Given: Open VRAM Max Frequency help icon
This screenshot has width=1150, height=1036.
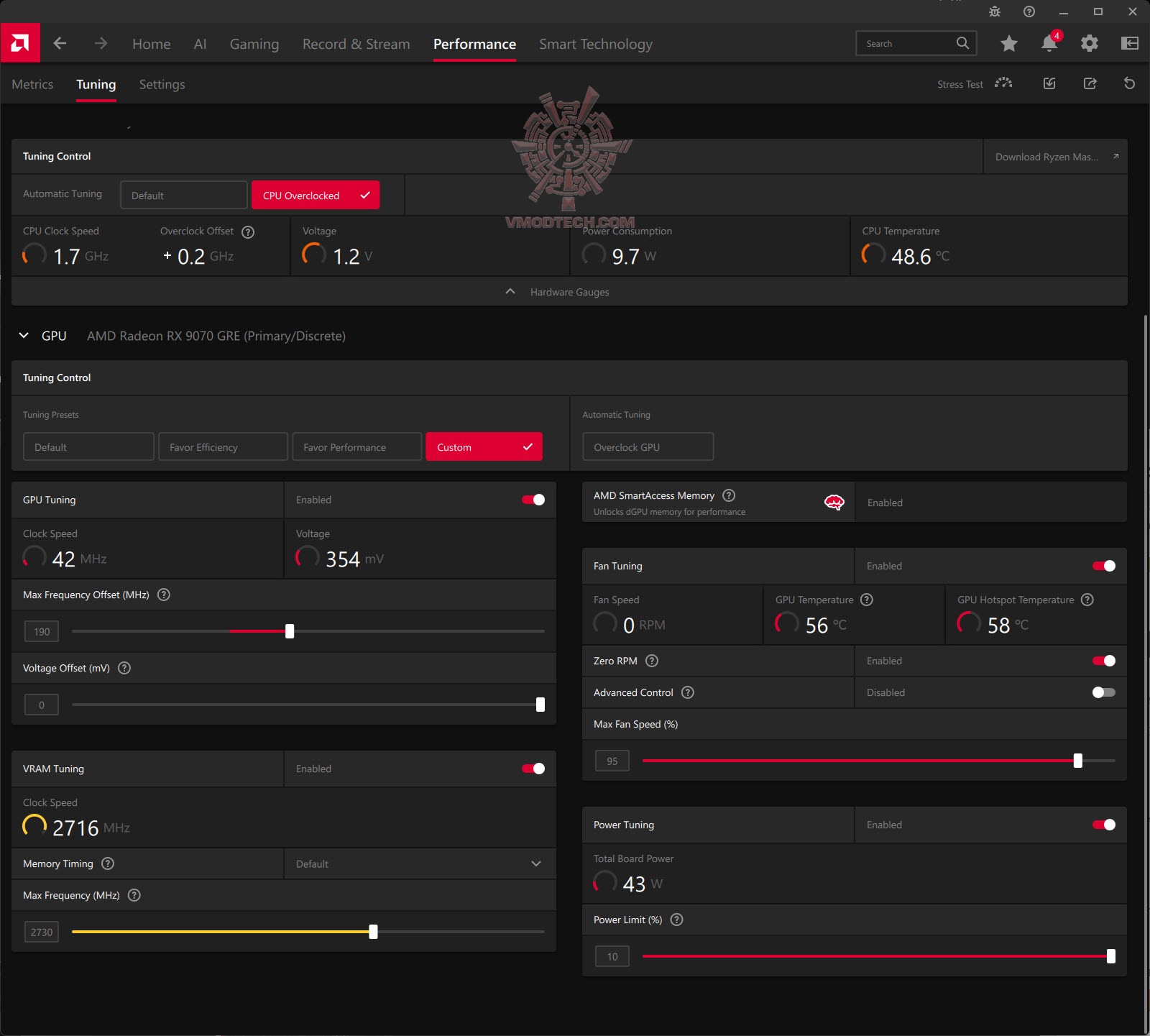Looking at the screenshot, I should point(134,895).
